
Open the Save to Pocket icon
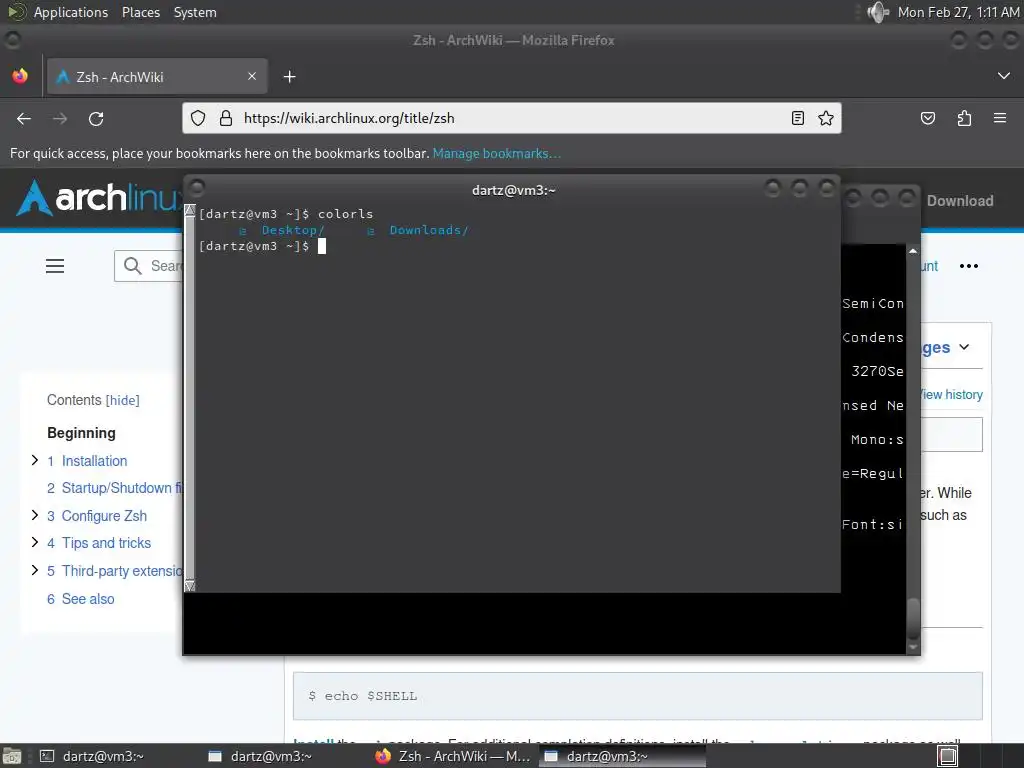click(928, 118)
